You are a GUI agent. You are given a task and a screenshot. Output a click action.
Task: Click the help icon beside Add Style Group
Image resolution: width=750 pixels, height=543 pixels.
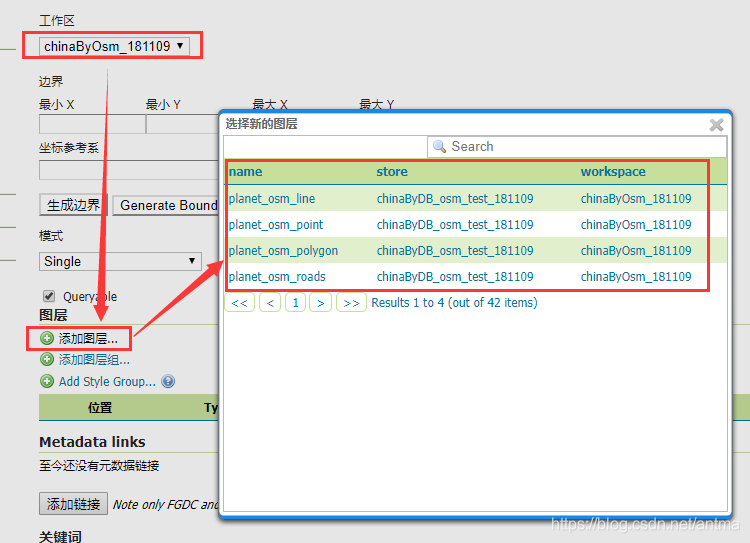click(168, 381)
